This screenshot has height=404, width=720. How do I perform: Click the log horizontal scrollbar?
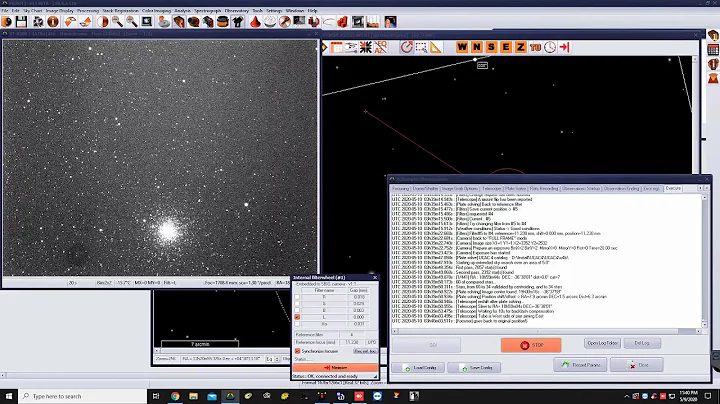point(546,331)
